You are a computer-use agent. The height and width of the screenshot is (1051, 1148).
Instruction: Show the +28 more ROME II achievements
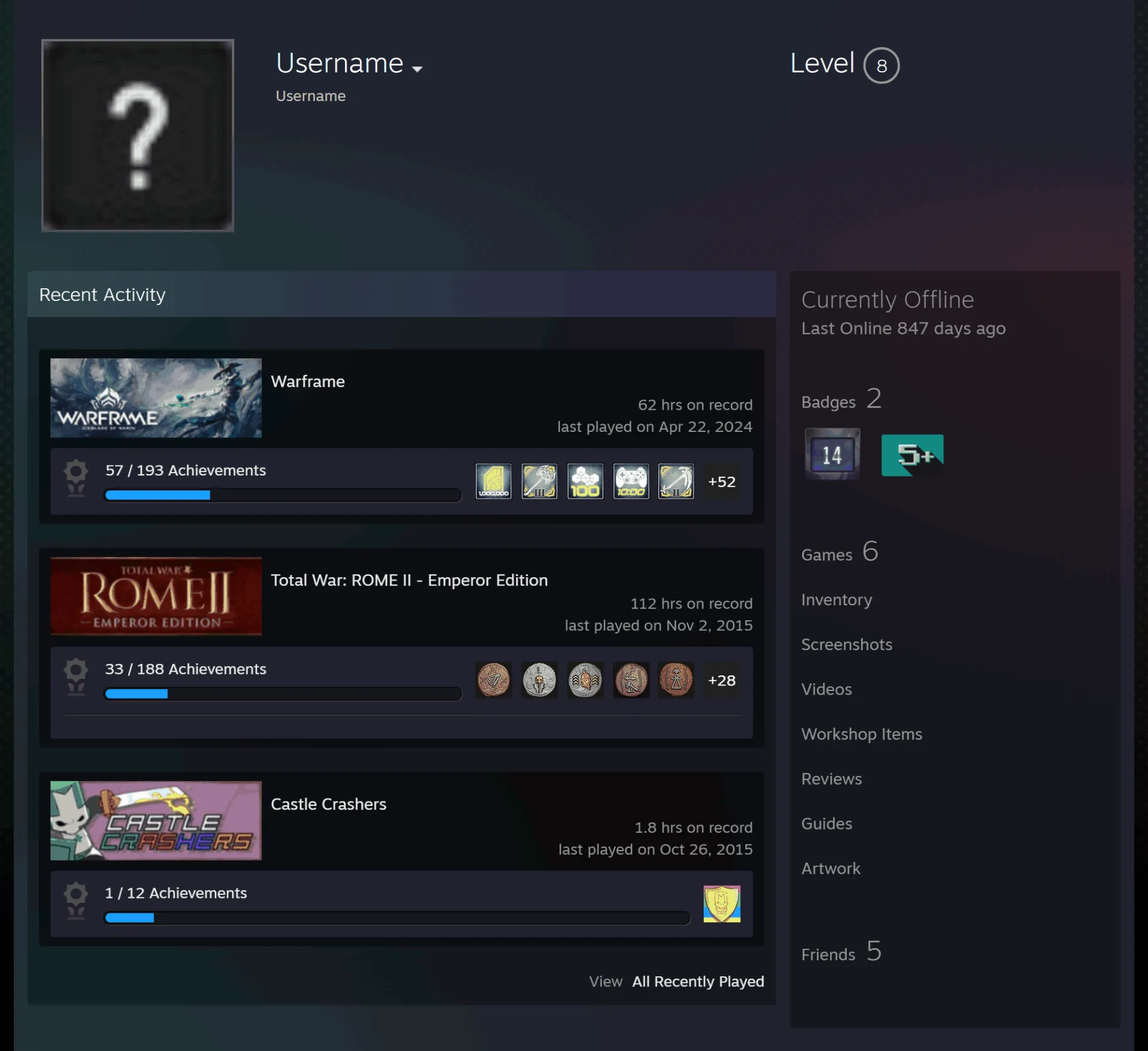(722, 680)
